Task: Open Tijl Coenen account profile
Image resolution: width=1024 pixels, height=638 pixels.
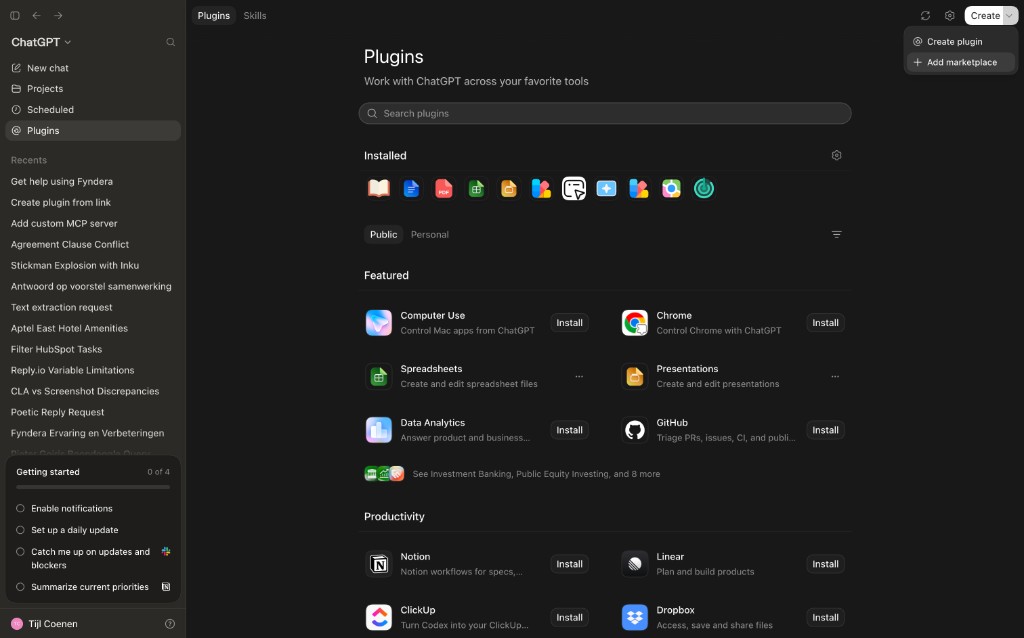Action: point(45,624)
